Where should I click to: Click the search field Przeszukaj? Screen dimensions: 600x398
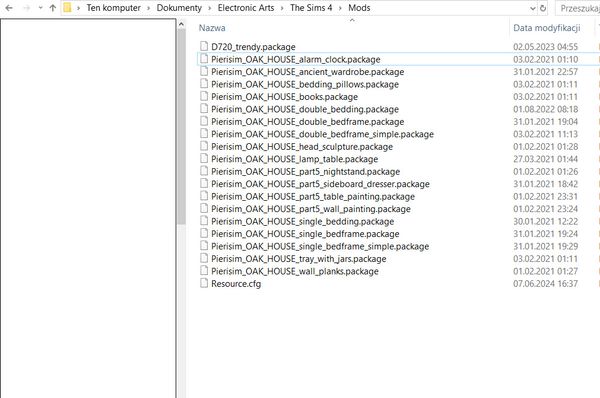pyautogui.click(x=578, y=8)
